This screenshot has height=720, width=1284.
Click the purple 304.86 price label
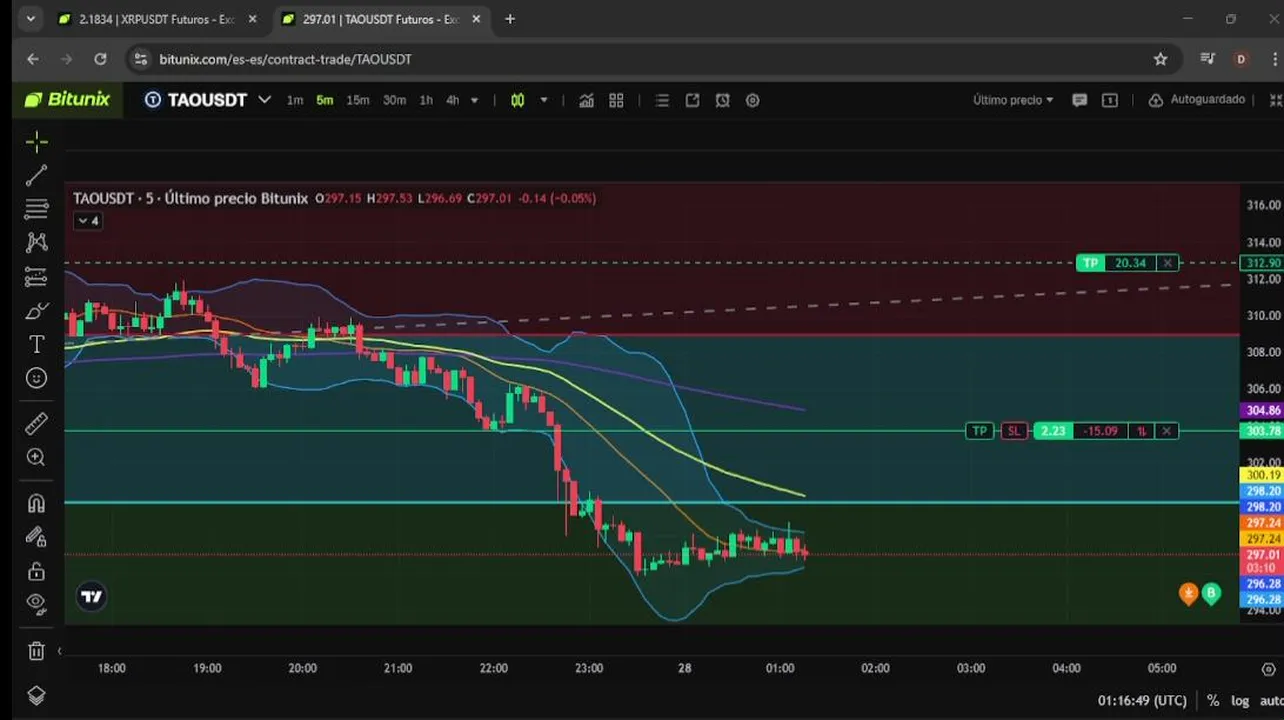click(1261, 410)
